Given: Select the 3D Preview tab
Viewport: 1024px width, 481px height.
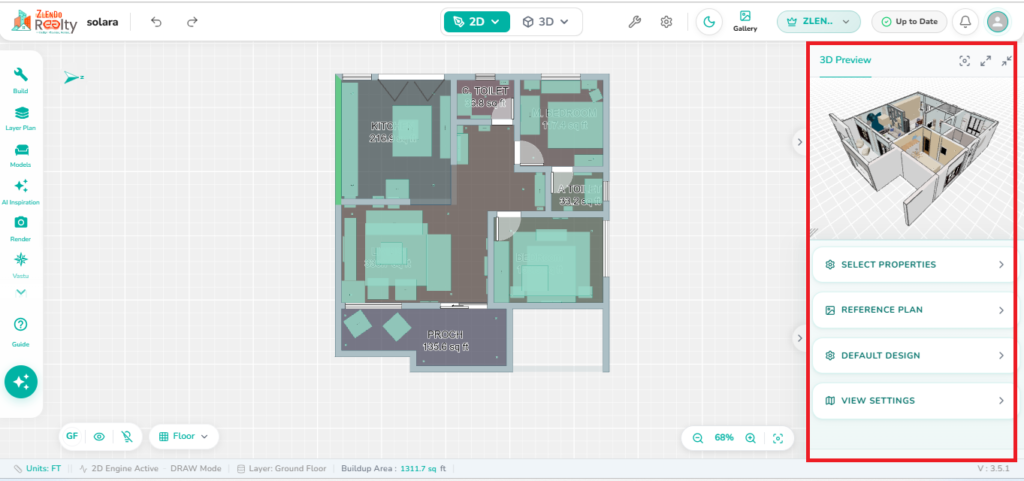Looking at the screenshot, I should 845,60.
